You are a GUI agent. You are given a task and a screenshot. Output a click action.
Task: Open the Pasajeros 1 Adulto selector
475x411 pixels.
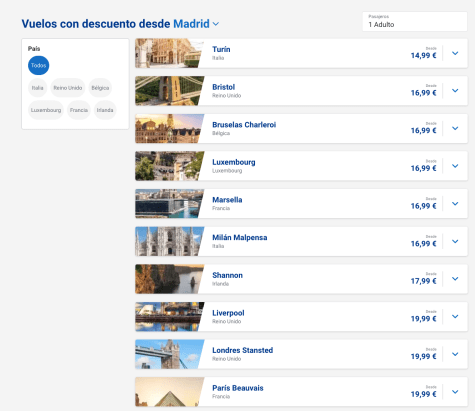pos(415,22)
